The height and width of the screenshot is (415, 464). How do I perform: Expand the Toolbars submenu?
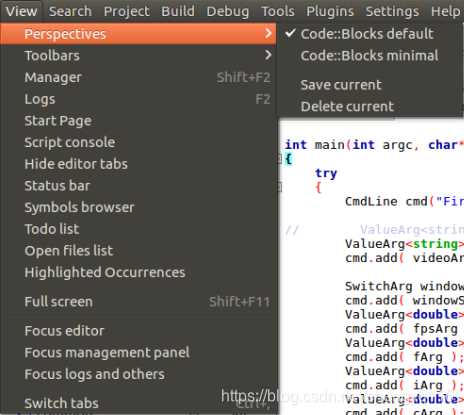[x=138, y=55]
